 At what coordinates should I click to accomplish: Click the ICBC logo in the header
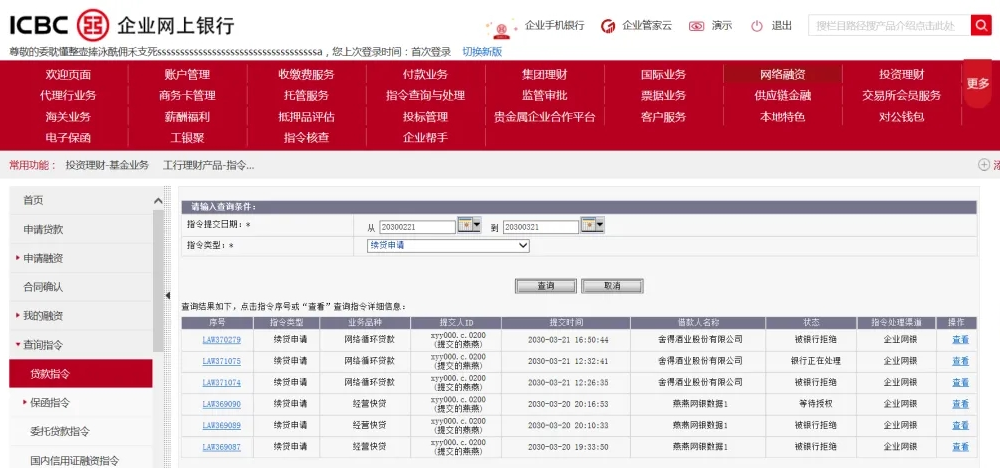(x=60, y=24)
